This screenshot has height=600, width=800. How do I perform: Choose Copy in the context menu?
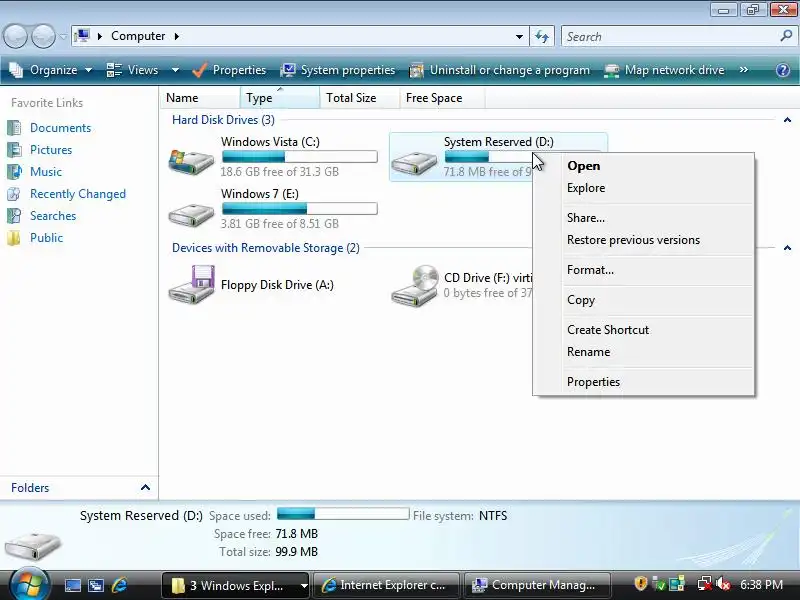[643, 300]
